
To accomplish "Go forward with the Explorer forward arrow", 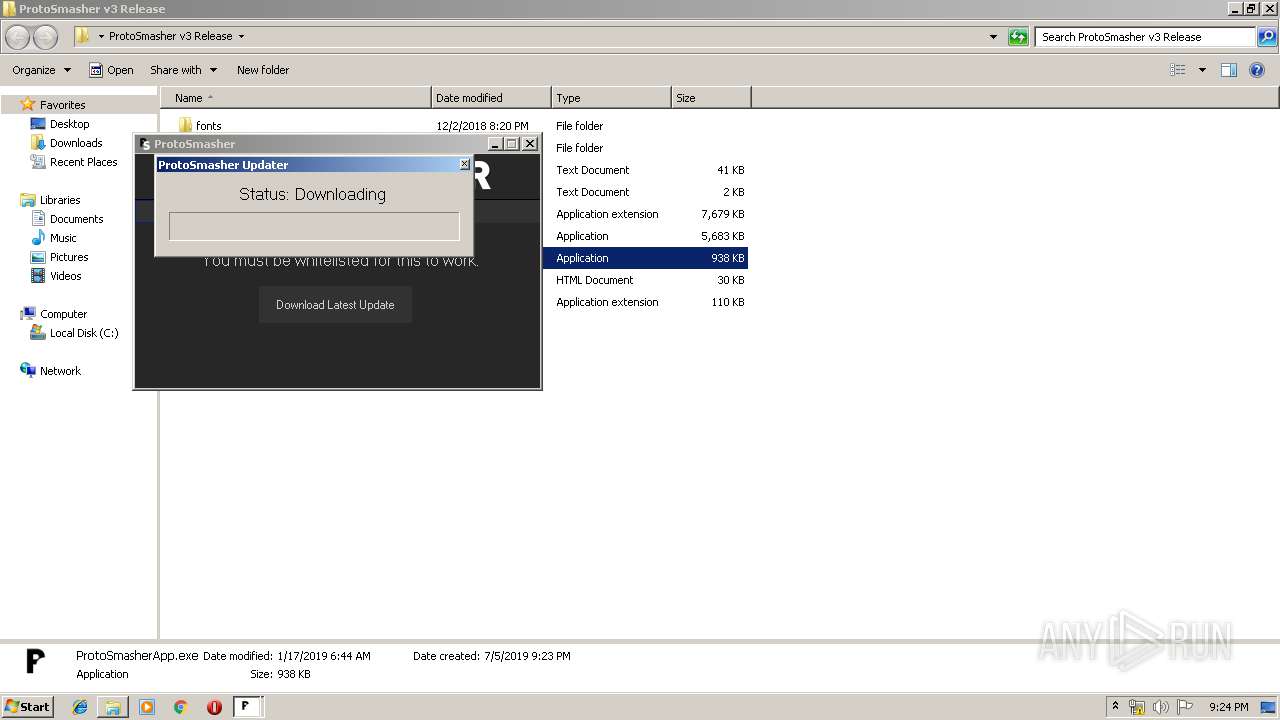I will pos(46,37).
